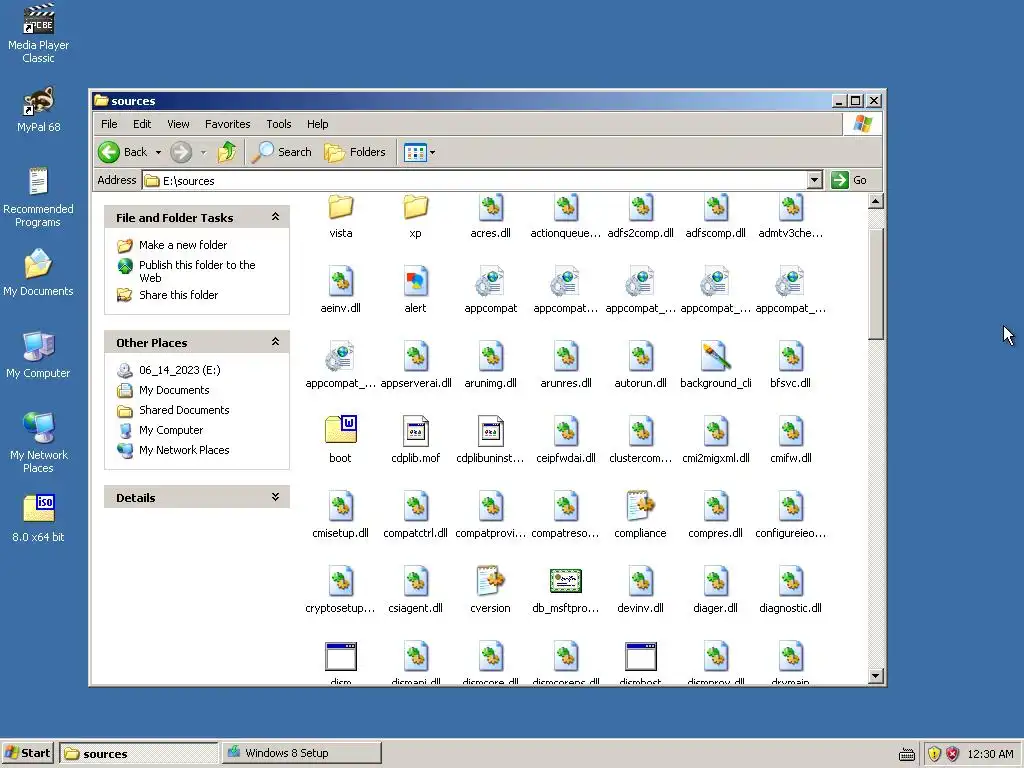Collapse the File and Folder Tasks panel
The height and width of the screenshot is (768, 1024).
pos(275,217)
